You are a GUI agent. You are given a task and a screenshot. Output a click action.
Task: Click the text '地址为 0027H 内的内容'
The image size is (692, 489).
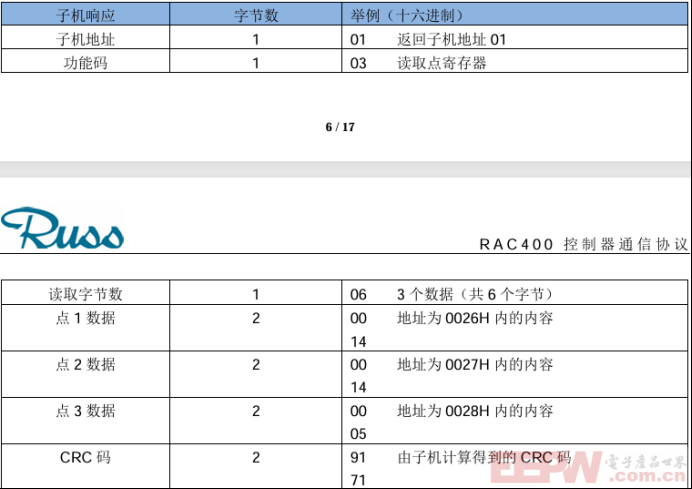[x=475, y=364]
